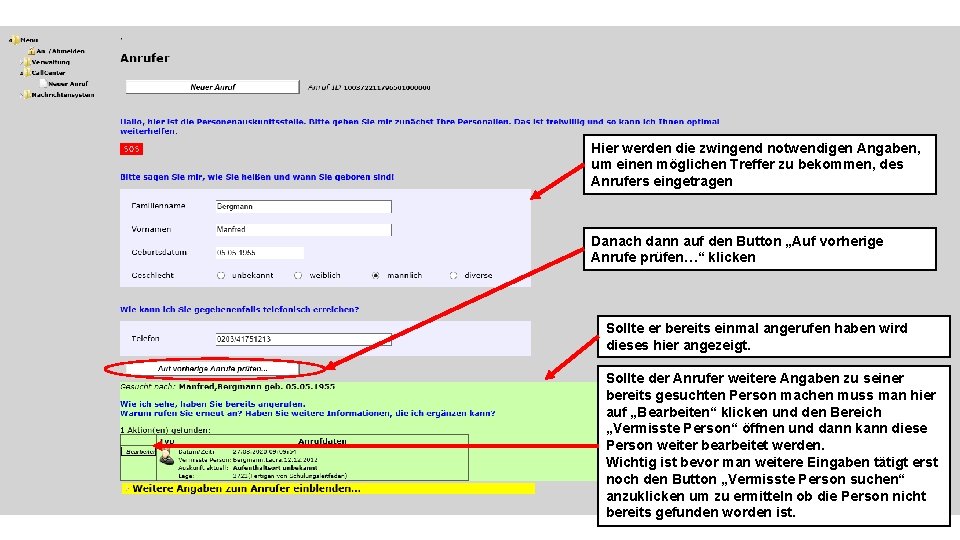
Task: Click the 'Vermisste Person' row value
Action: point(275,459)
